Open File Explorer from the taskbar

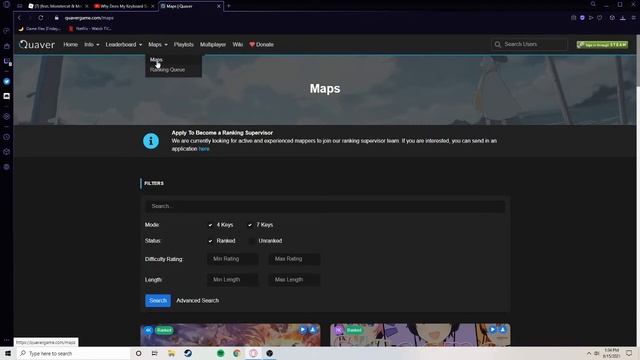coord(171,353)
